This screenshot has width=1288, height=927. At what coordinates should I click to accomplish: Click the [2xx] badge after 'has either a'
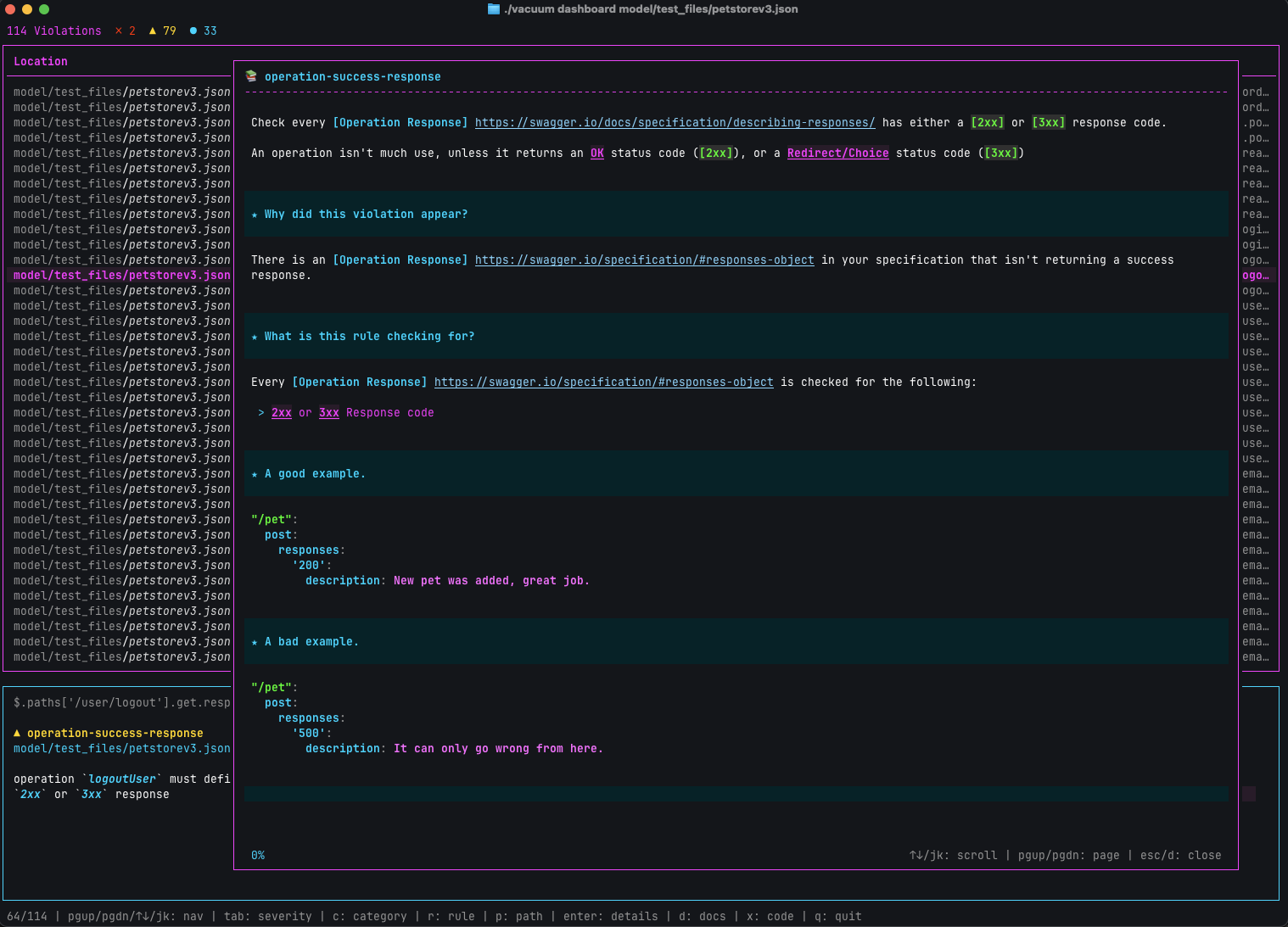click(x=988, y=122)
